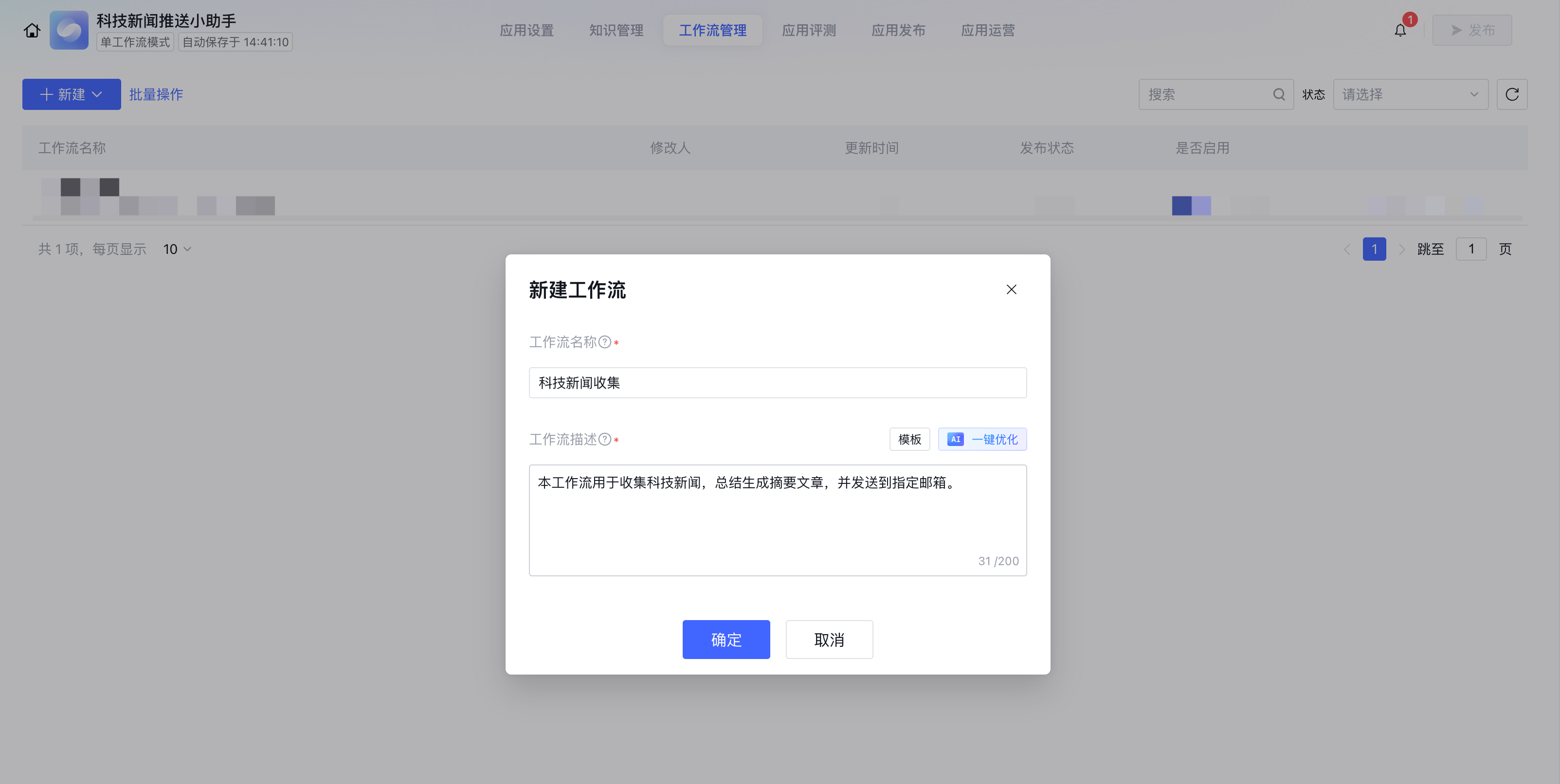
Task: Switch to 应用评测 tab
Action: 808,30
